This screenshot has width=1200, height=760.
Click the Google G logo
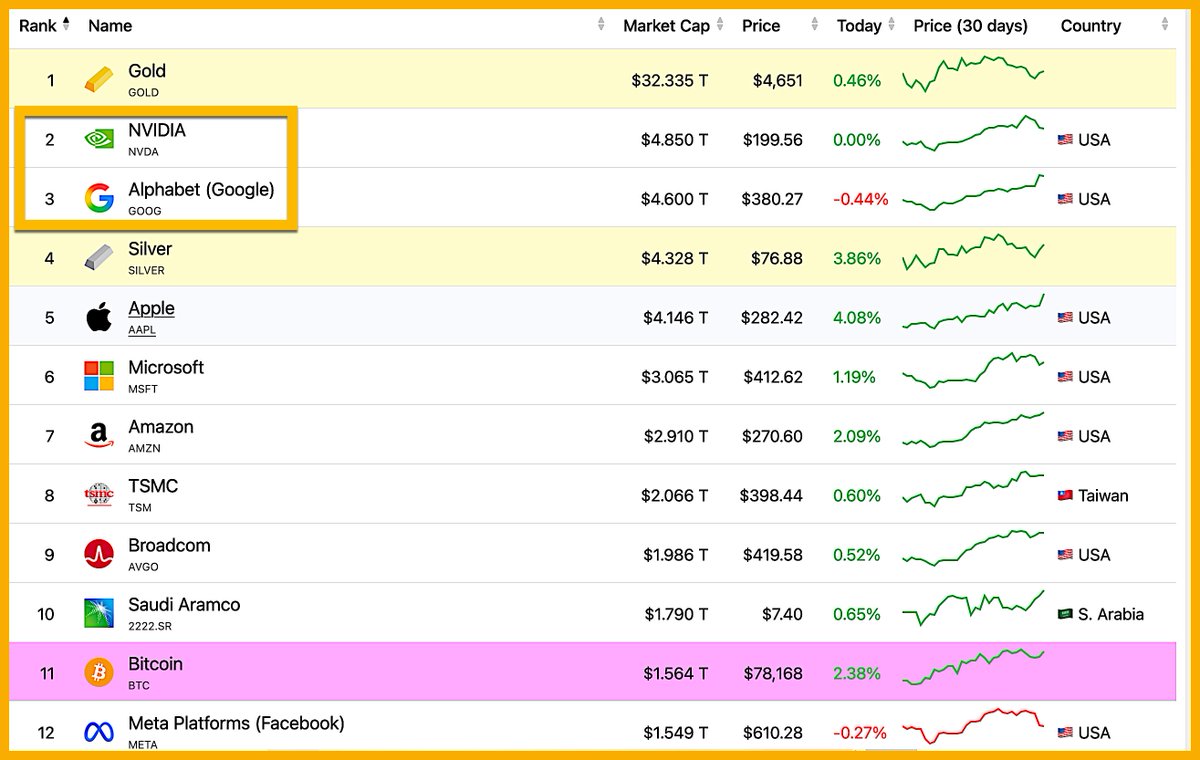point(99,198)
